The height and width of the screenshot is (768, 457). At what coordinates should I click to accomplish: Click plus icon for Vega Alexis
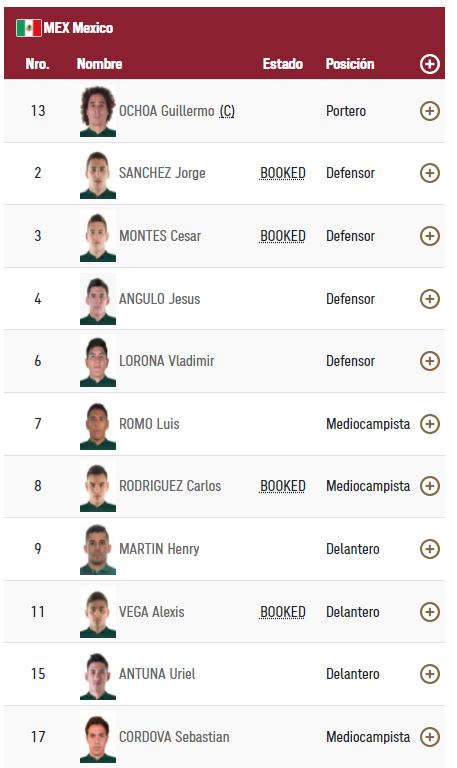[x=430, y=612]
